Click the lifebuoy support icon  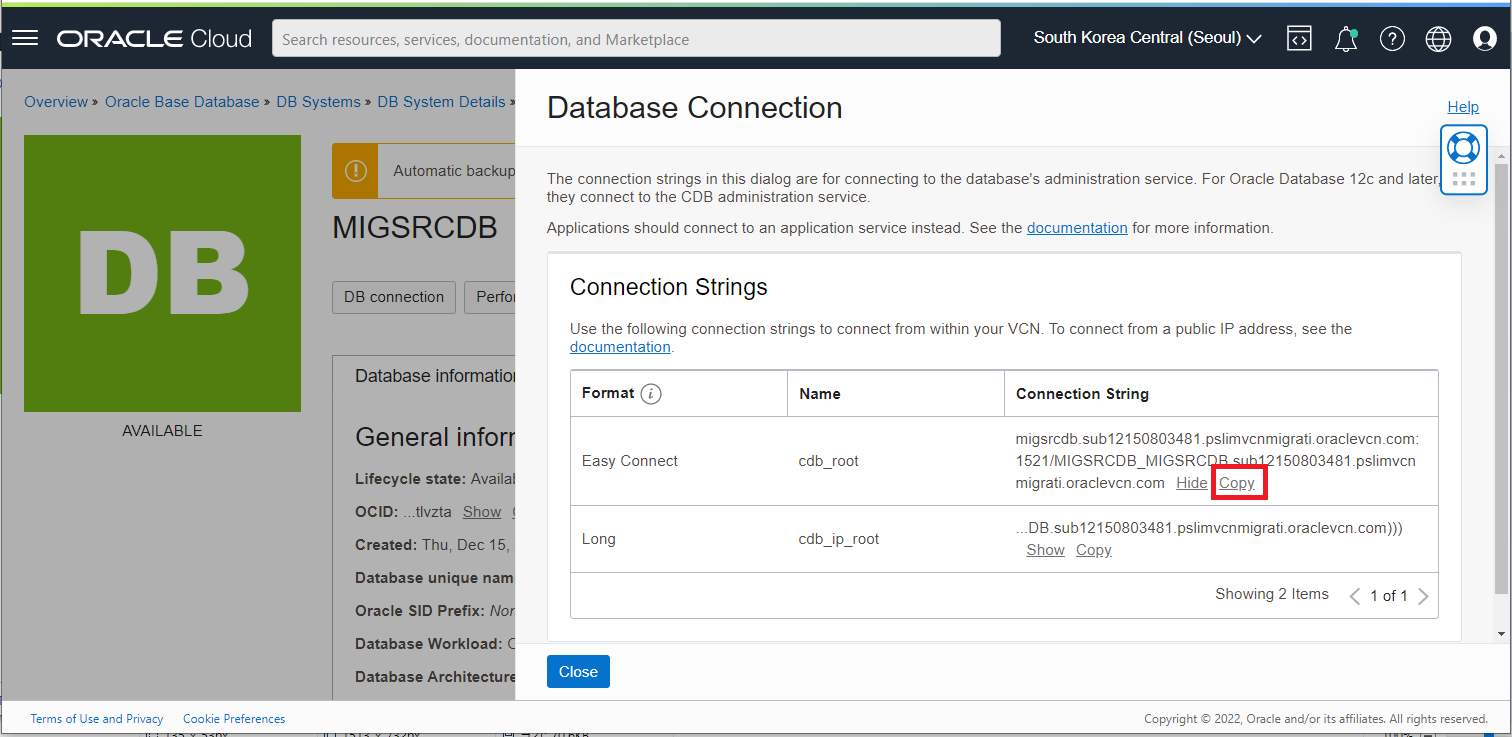pos(1463,147)
